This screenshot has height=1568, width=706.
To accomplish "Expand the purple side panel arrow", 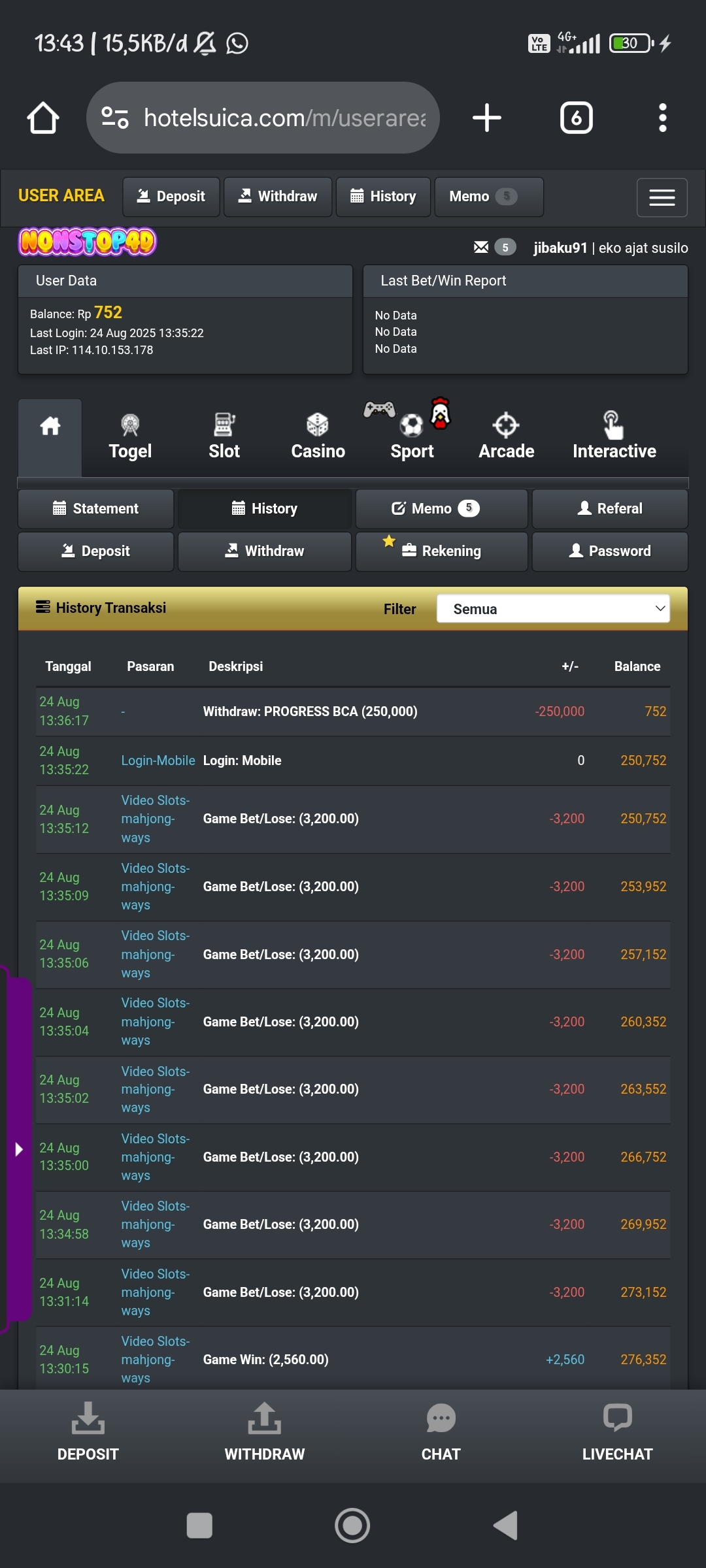I will (x=18, y=1149).
